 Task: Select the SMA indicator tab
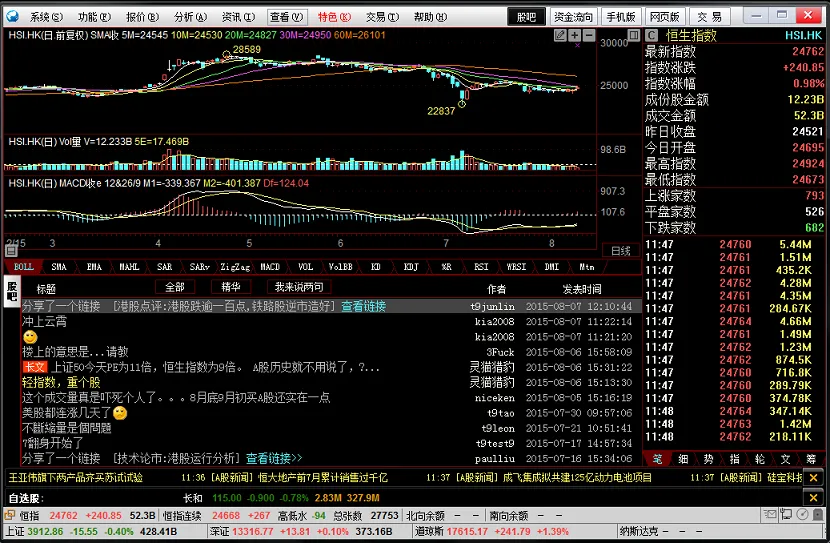pyautogui.click(x=59, y=267)
